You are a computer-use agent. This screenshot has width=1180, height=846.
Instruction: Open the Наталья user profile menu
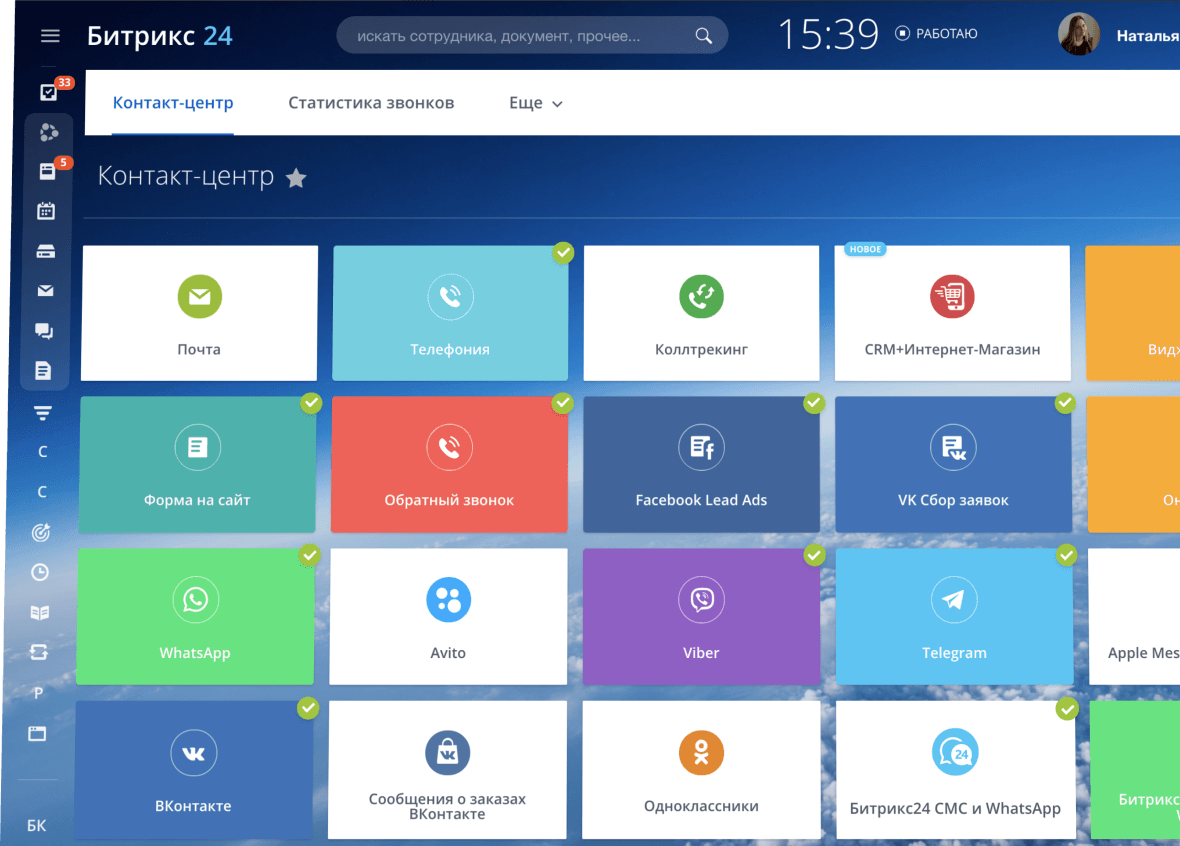[x=1118, y=36]
